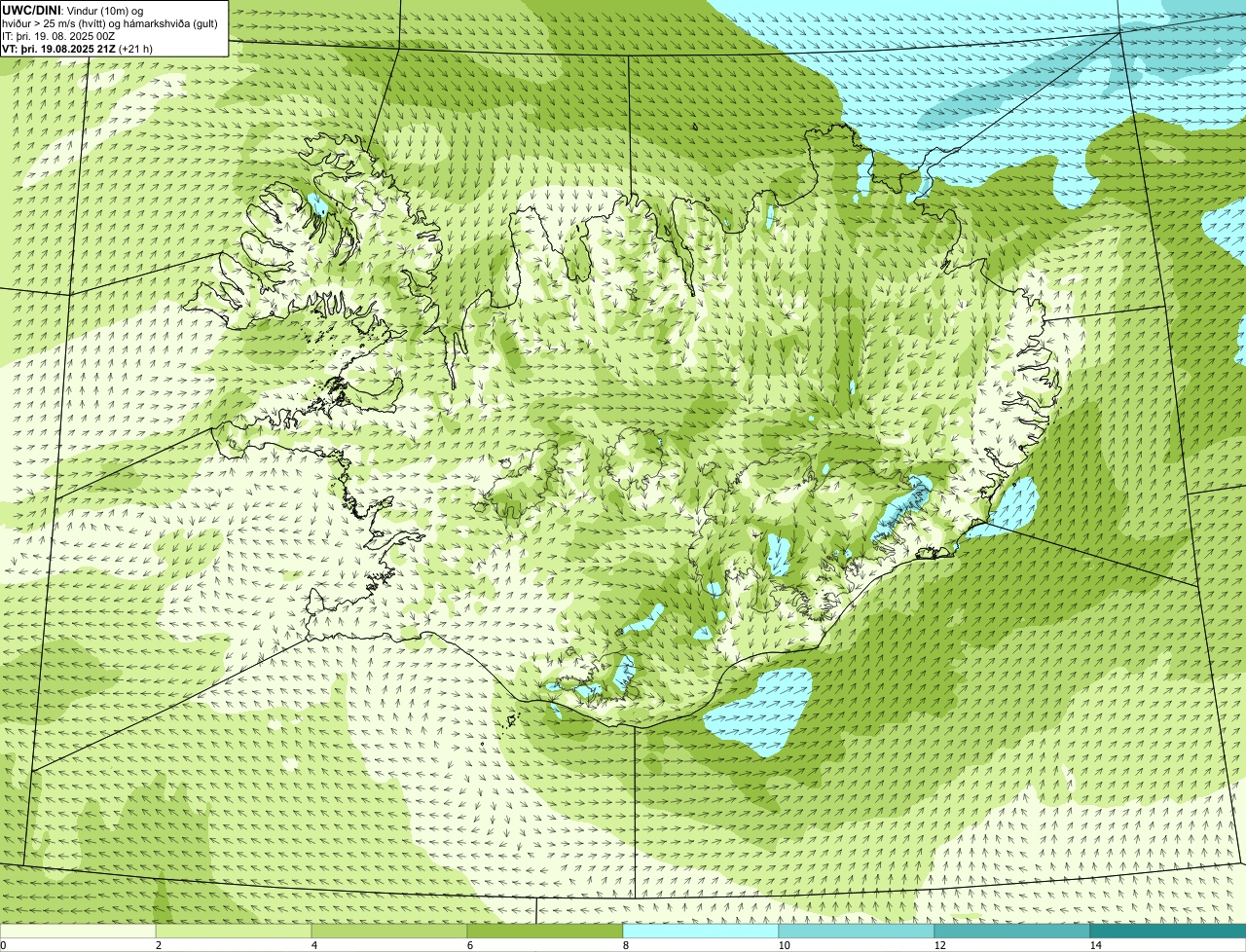Image resolution: width=1246 pixels, height=952 pixels.
Task: Click the 8–10 light cyan legend segment
Action: coord(701,931)
